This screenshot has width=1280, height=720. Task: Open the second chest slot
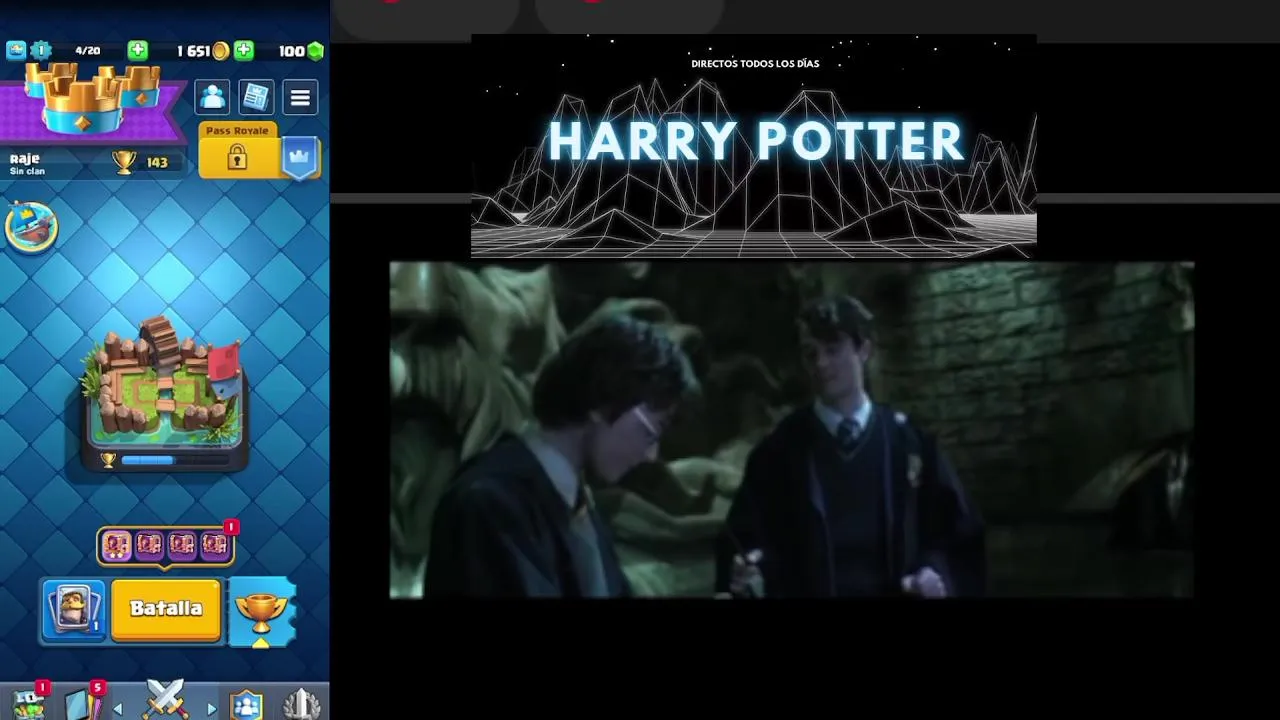click(149, 545)
